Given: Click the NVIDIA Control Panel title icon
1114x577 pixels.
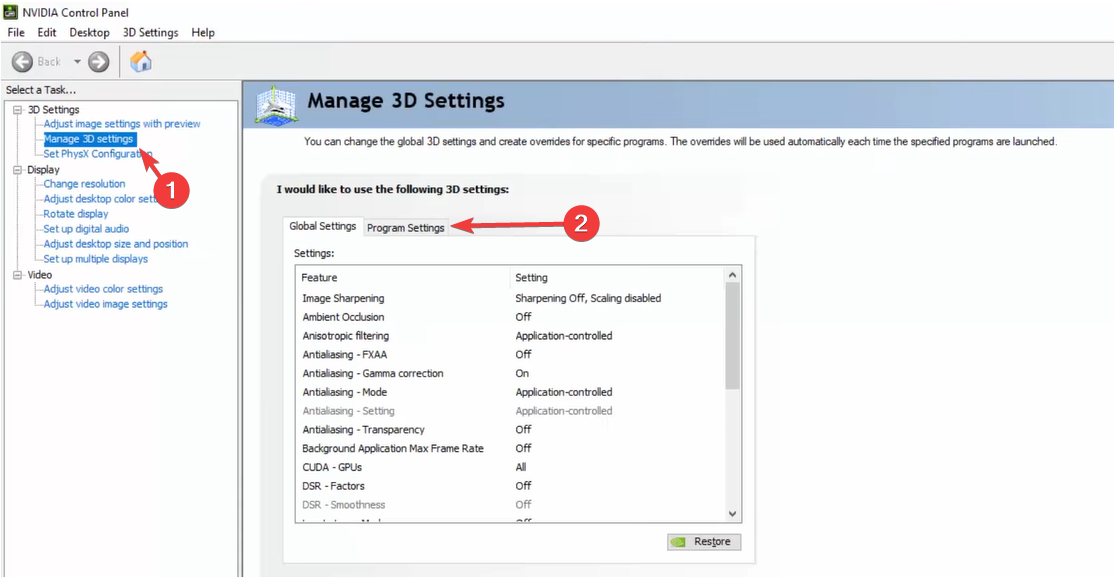Looking at the screenshot, I should point(10,12).
